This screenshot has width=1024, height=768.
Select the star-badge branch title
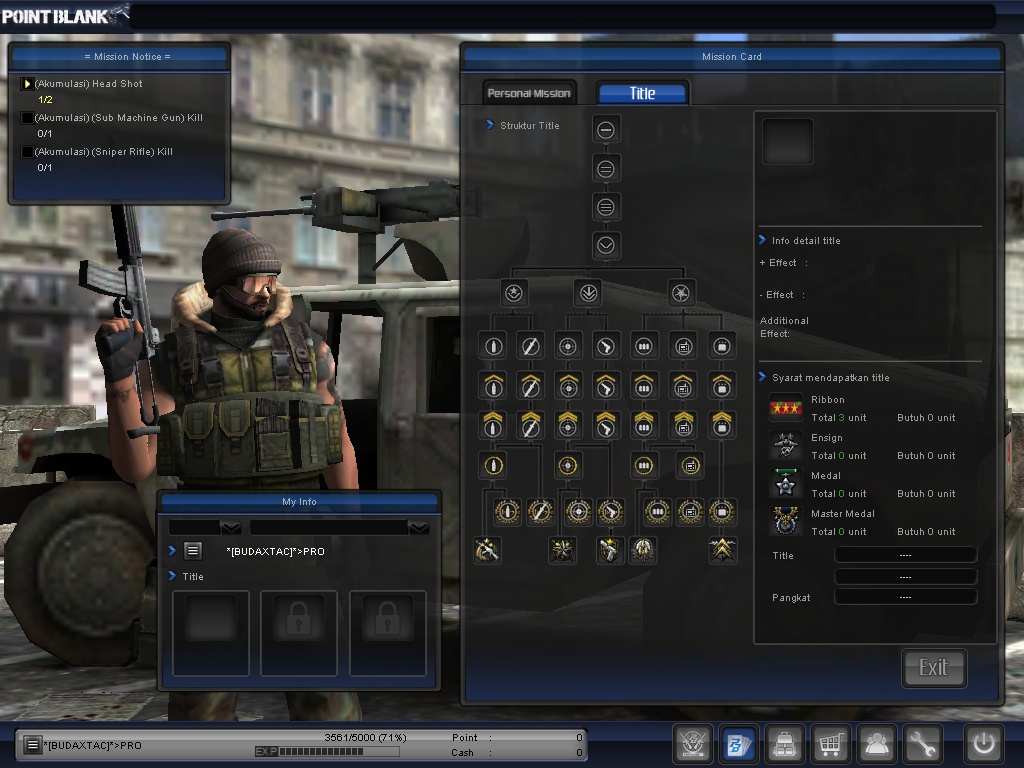[514, 293]
